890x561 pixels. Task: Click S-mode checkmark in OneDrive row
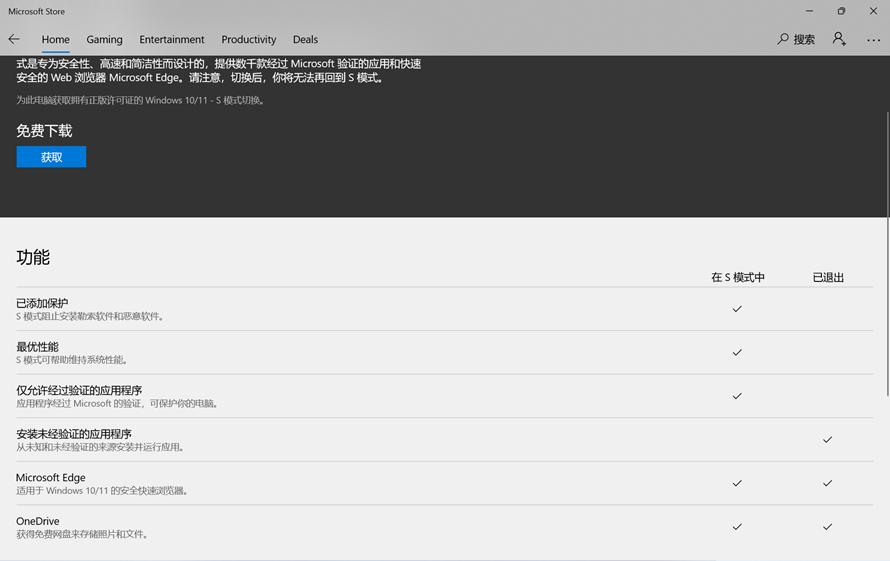737,527
